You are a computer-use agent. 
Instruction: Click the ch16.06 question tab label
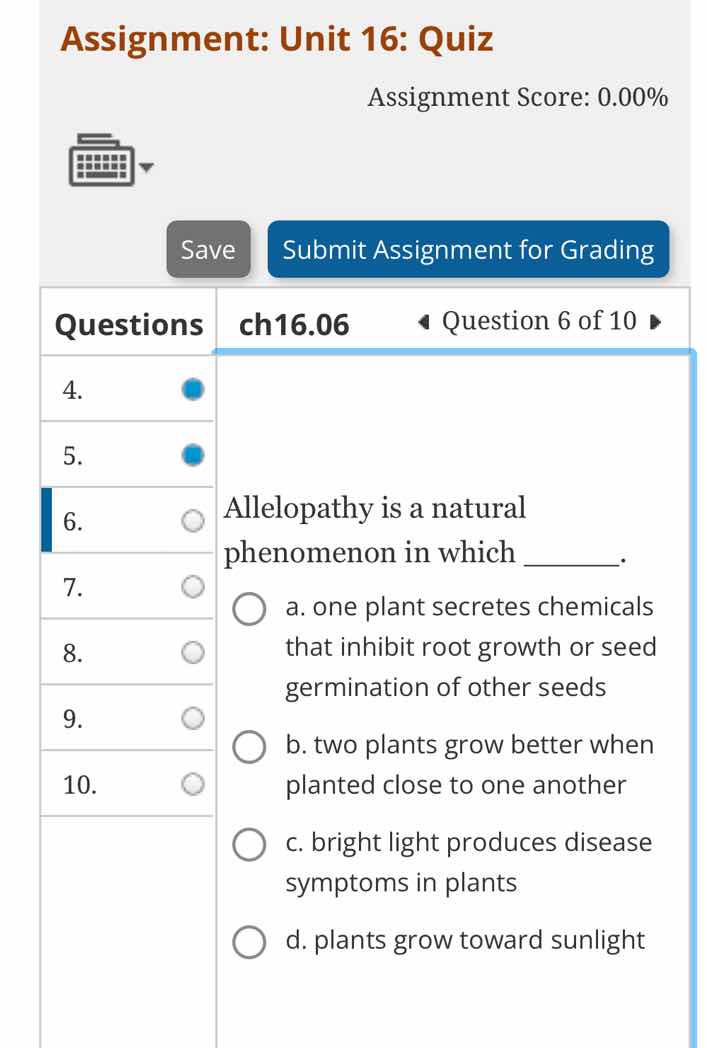(x=292, y=323)
